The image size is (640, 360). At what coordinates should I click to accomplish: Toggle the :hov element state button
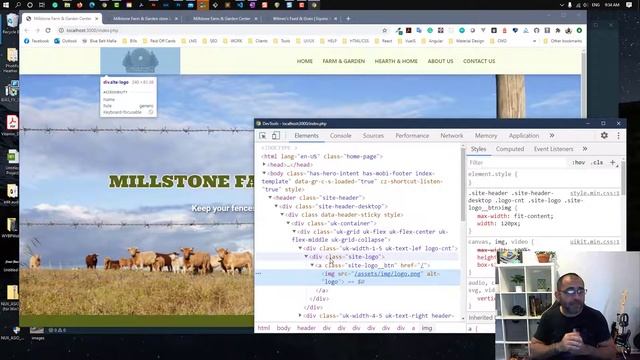pyautogui.click(x=578, y=162)
